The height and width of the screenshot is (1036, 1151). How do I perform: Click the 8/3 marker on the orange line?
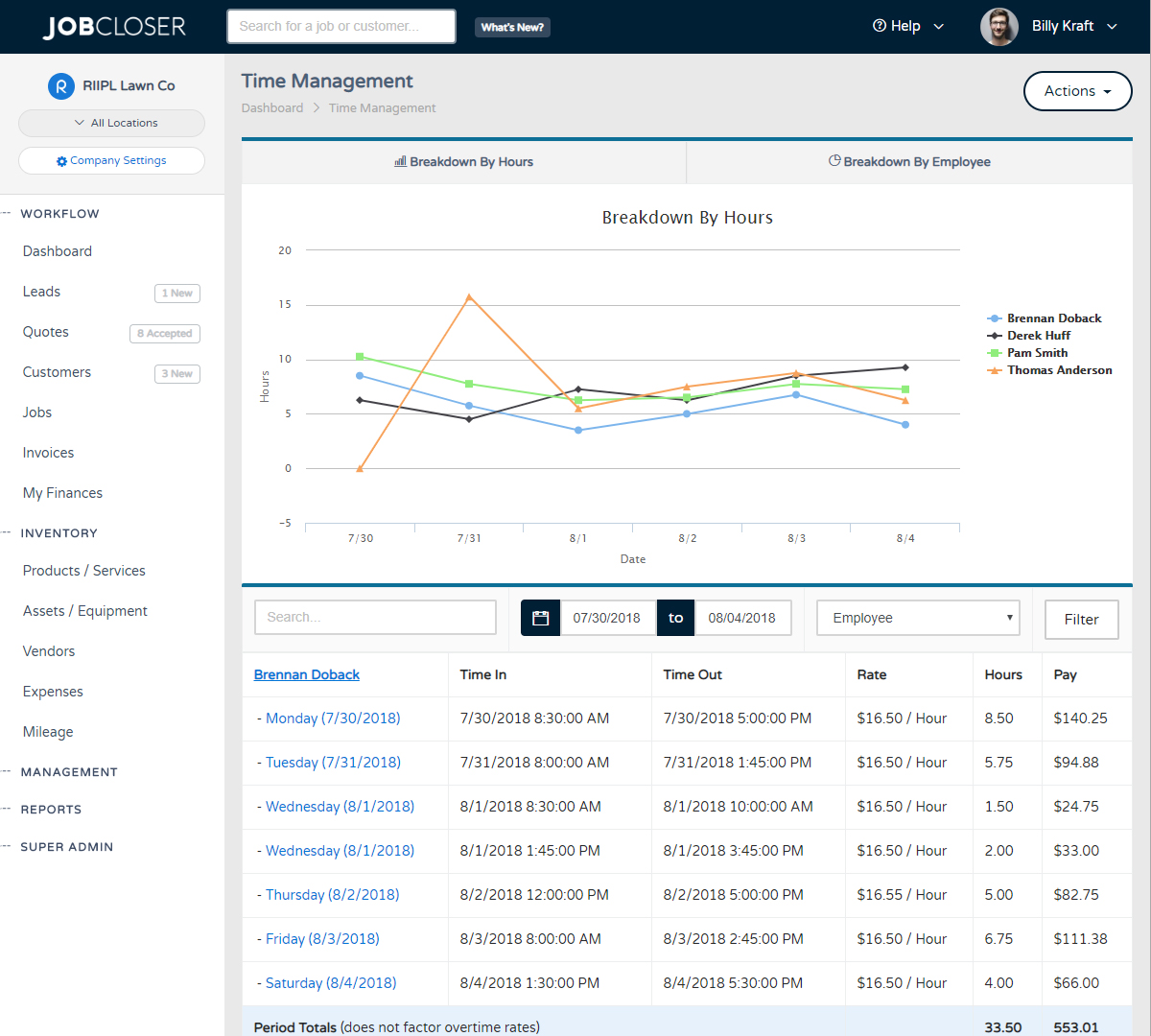coord(797,375)
